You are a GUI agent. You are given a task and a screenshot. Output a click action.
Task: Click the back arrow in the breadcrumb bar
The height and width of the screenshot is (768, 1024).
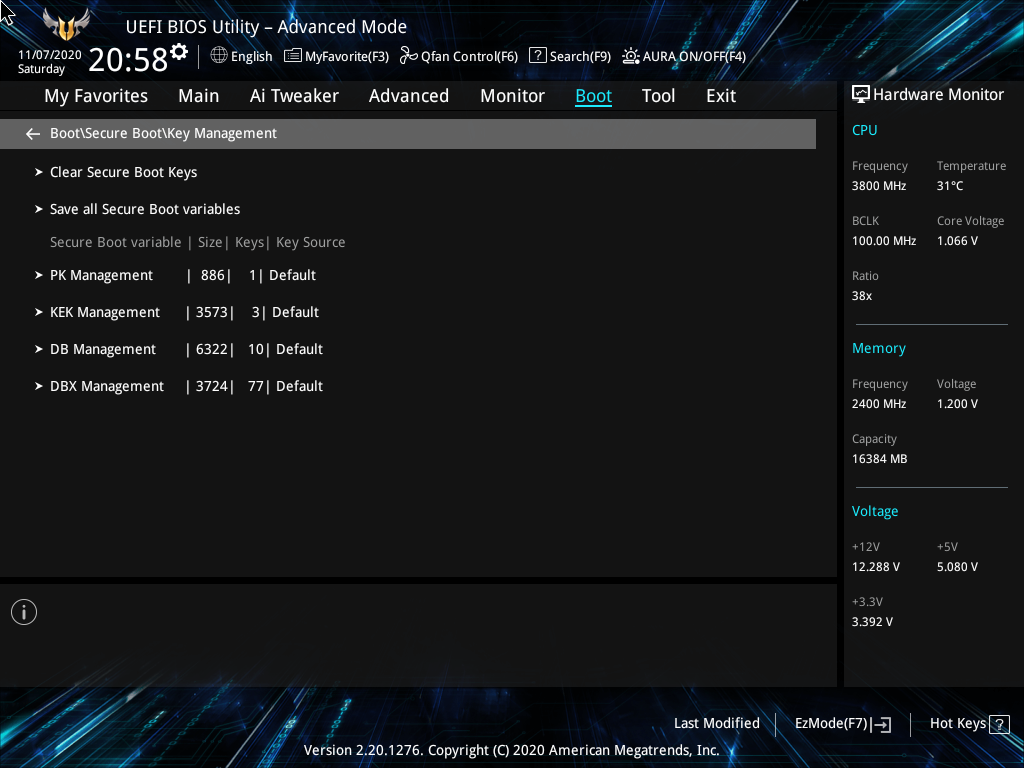[x=33, y=134]
